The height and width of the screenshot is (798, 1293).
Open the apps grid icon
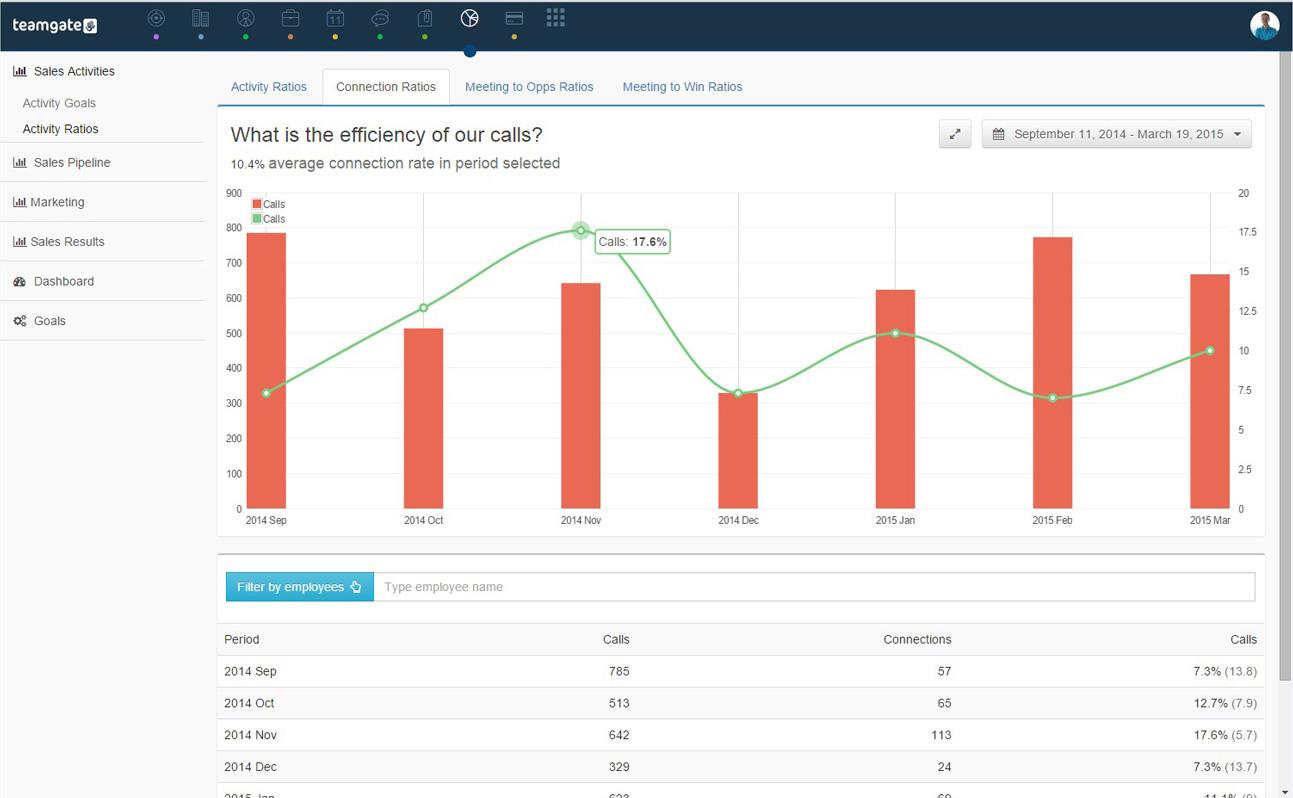click(x=556, y=17)
